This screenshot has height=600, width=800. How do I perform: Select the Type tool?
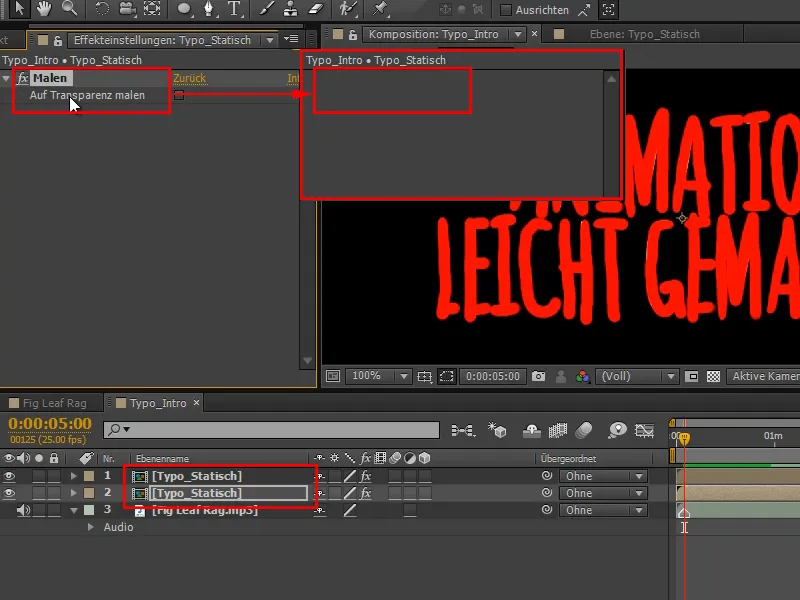coord(233,11)
